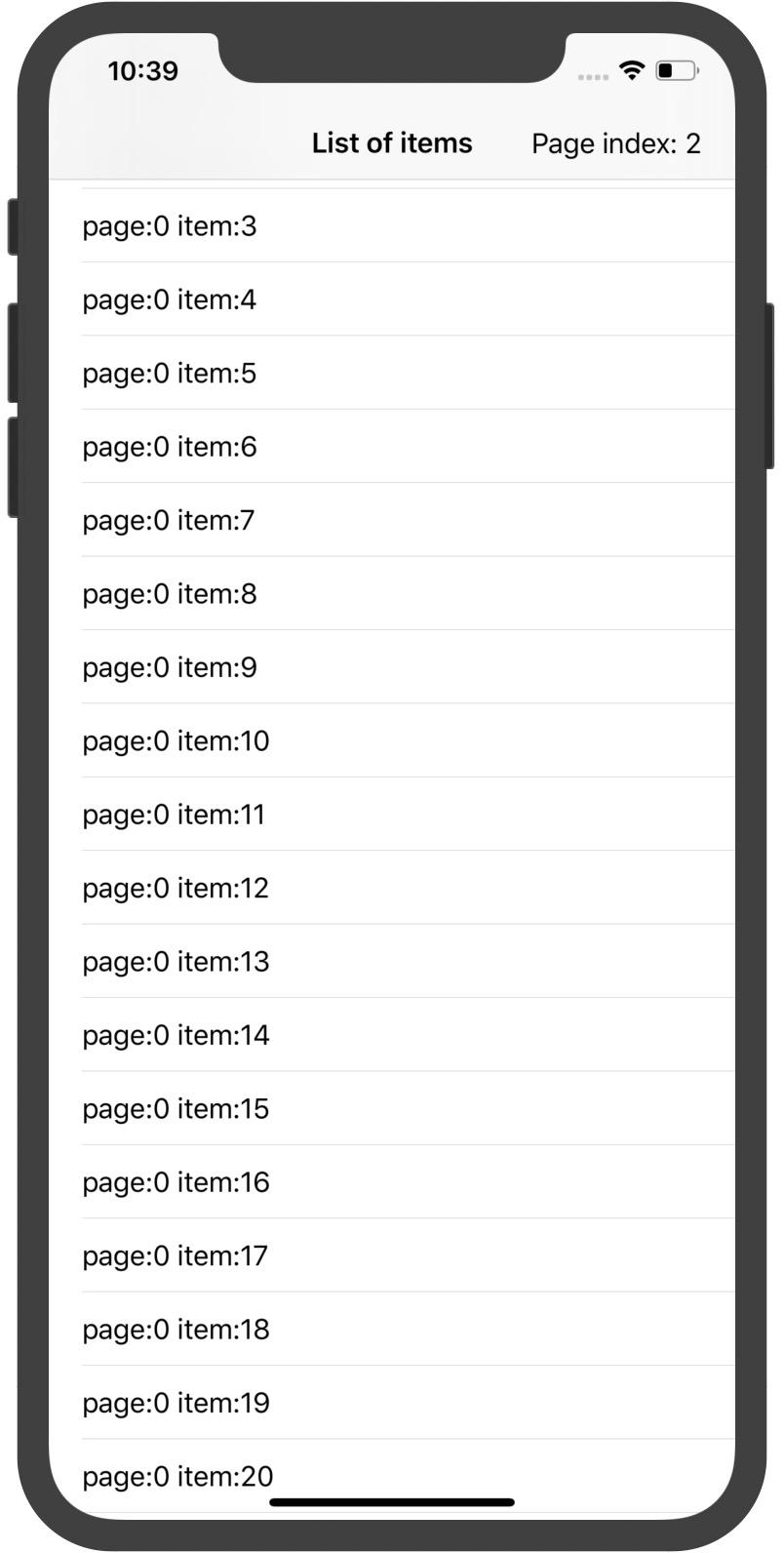Select row page:0 item:9
The width and height of the screenshot is (784, 1553).
click(392, 667)
